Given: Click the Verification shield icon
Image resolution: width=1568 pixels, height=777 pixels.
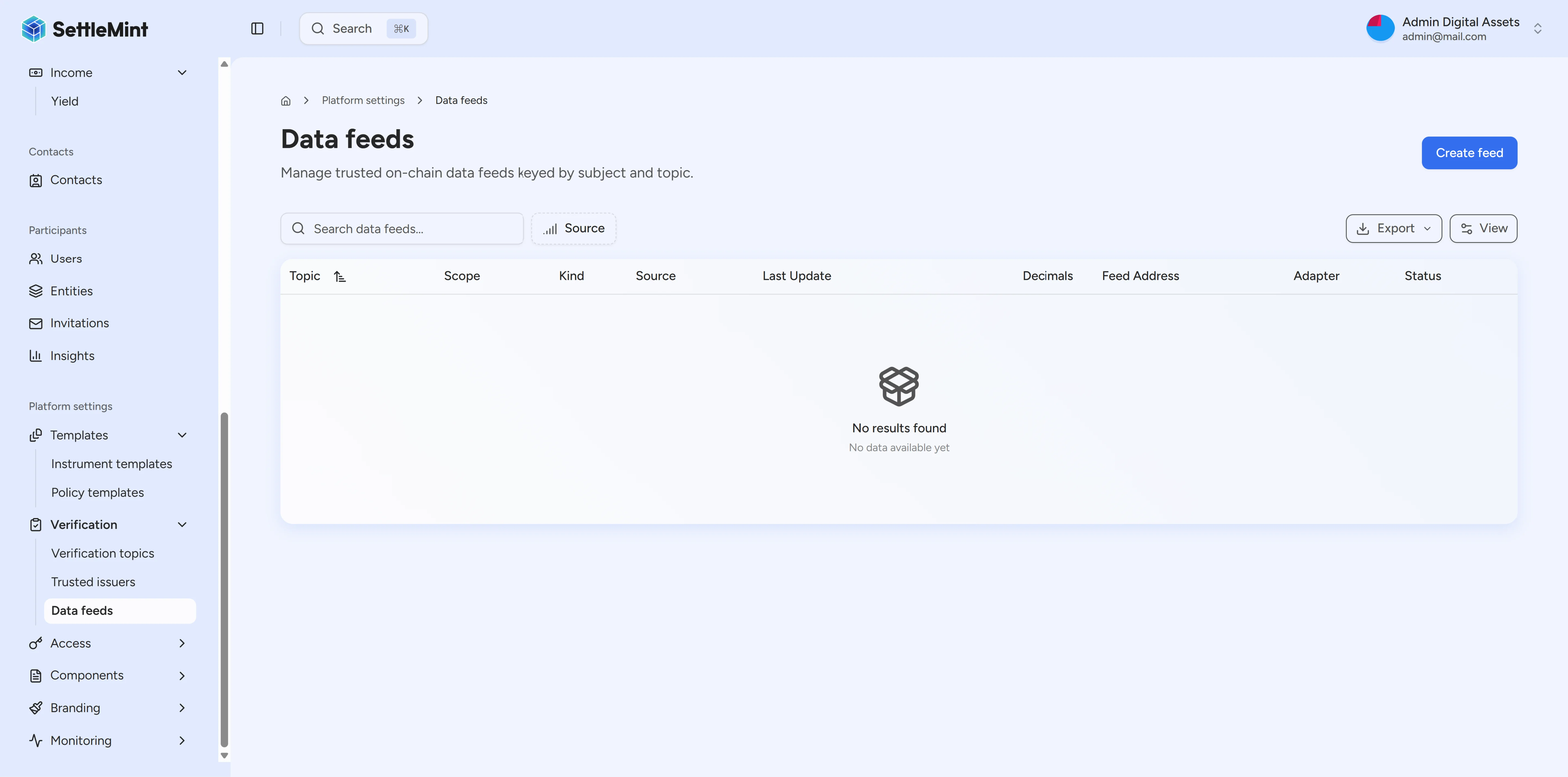Looking at the screenshot, I should click(36, 524).
